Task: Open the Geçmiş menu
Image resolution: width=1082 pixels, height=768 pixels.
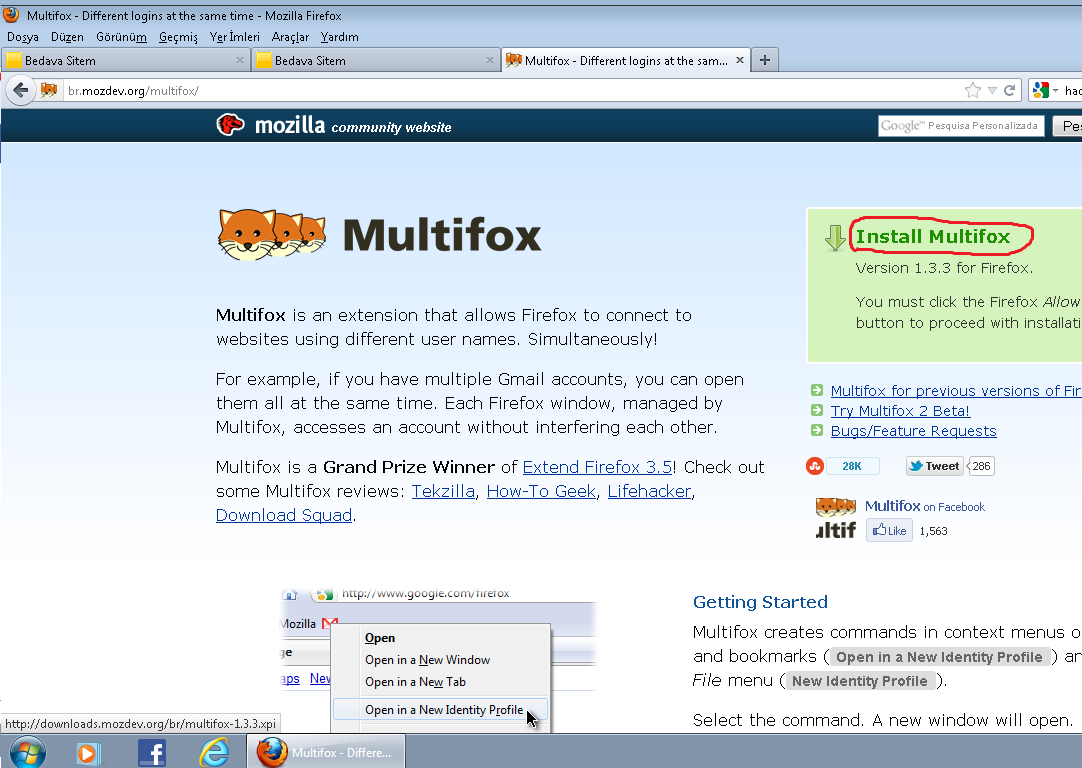Action: pos(178,37)
